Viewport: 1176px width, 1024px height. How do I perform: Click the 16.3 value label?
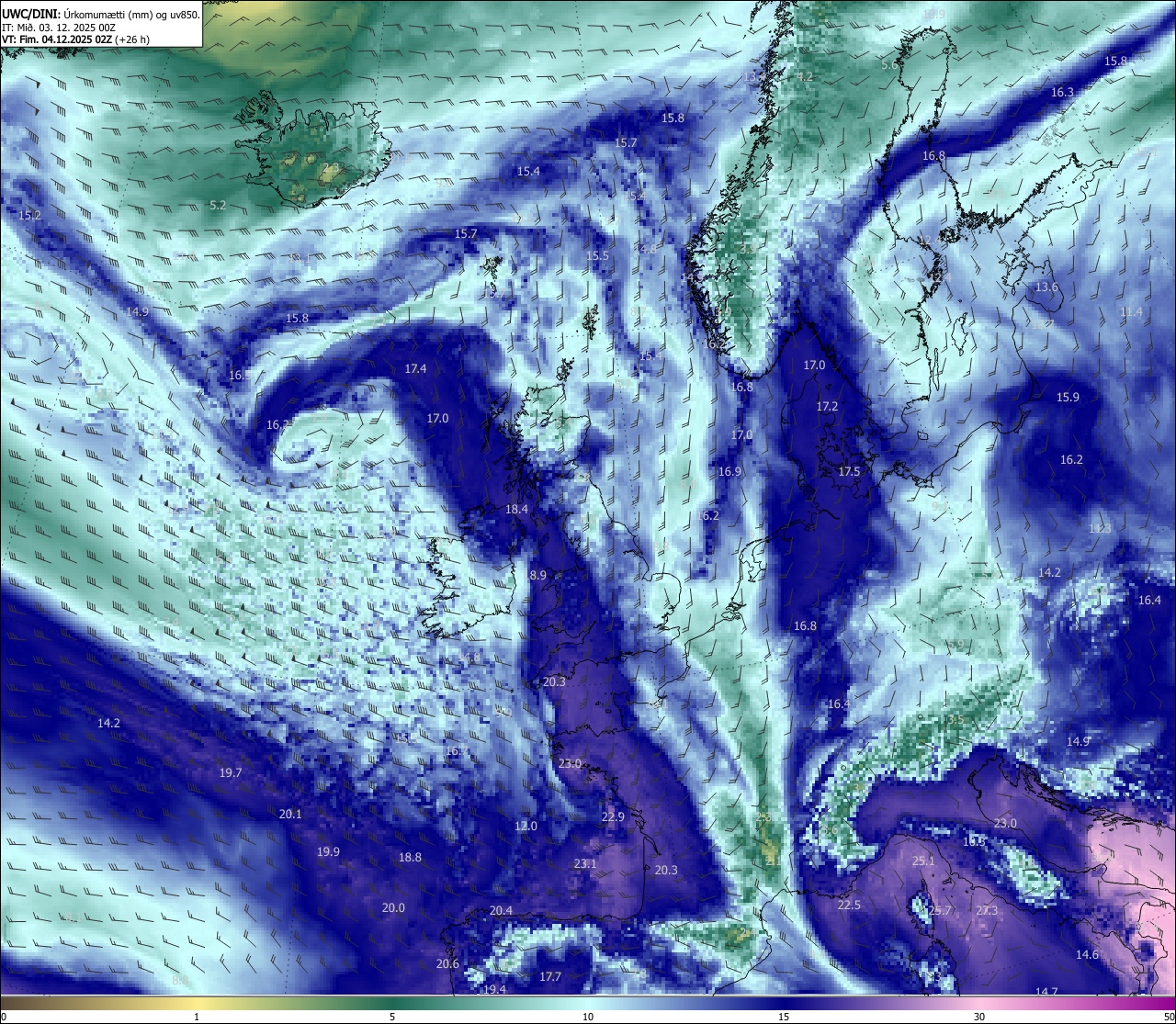tap(1062, 93)
